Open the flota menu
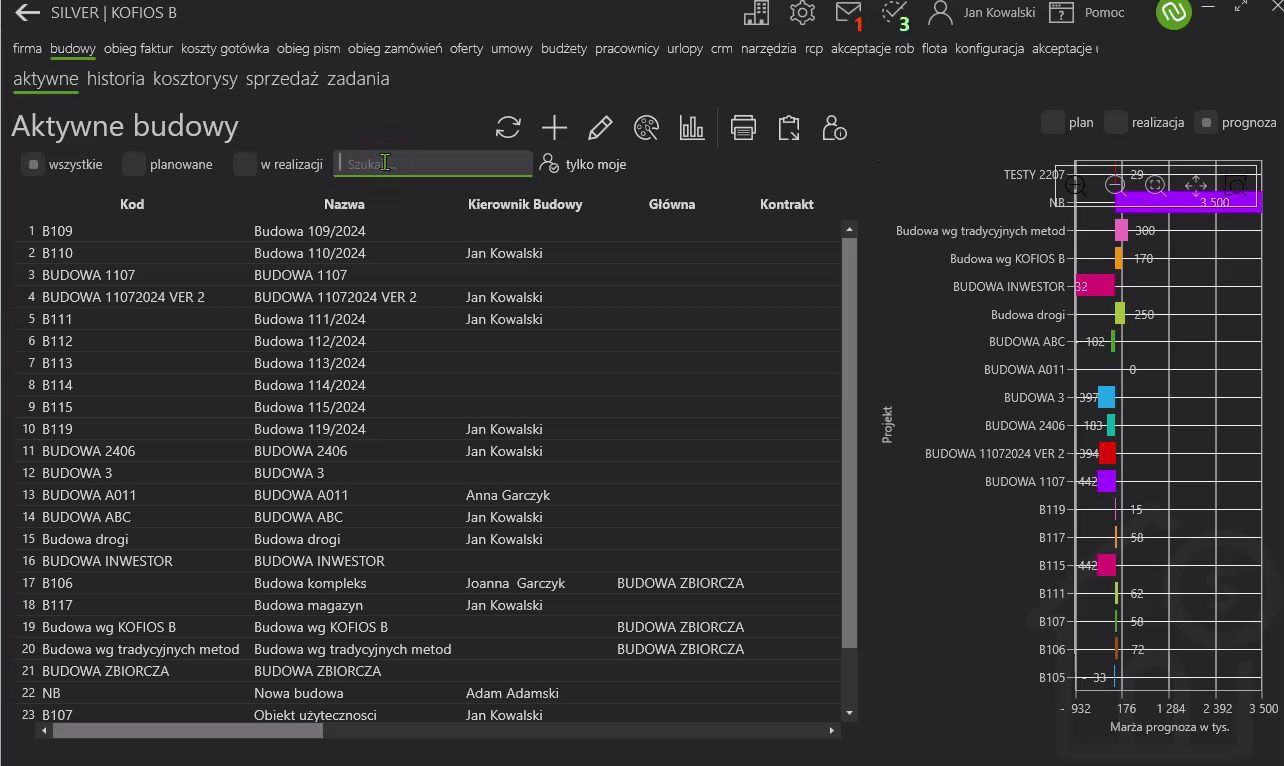This screenshot has width=1284, height=766. pyautogui.click(x=934, y=48)
